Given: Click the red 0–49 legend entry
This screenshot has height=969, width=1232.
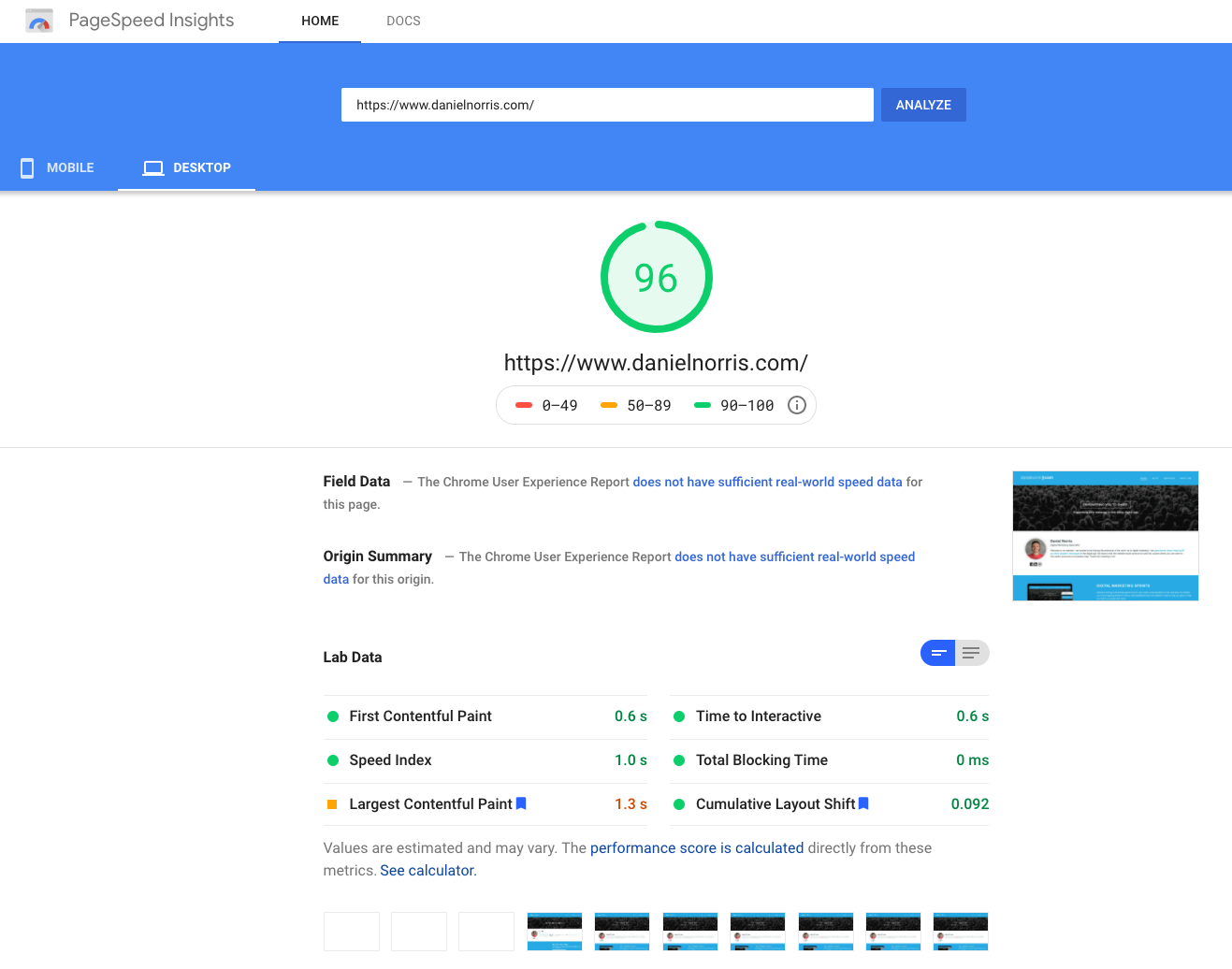Looking at the screenshot, I should (x=546, y=406).
